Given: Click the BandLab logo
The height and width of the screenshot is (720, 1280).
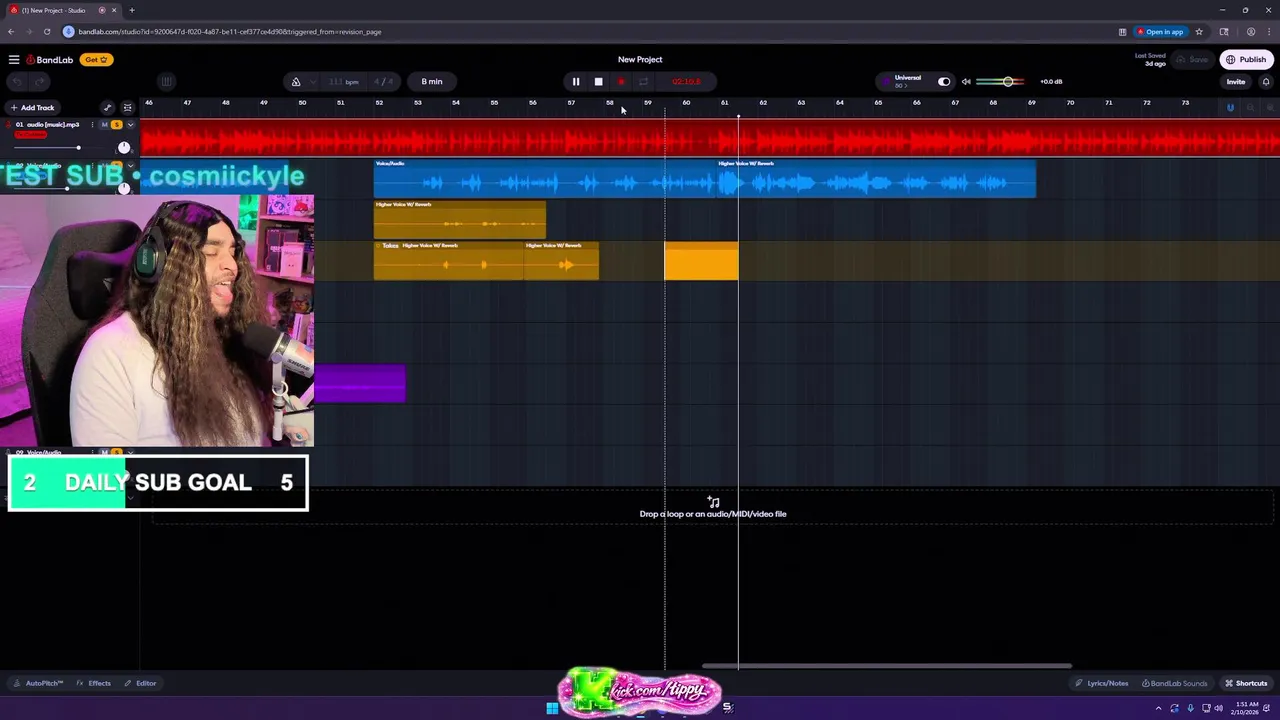Looking at the screenshot, I should pos(50,60).
